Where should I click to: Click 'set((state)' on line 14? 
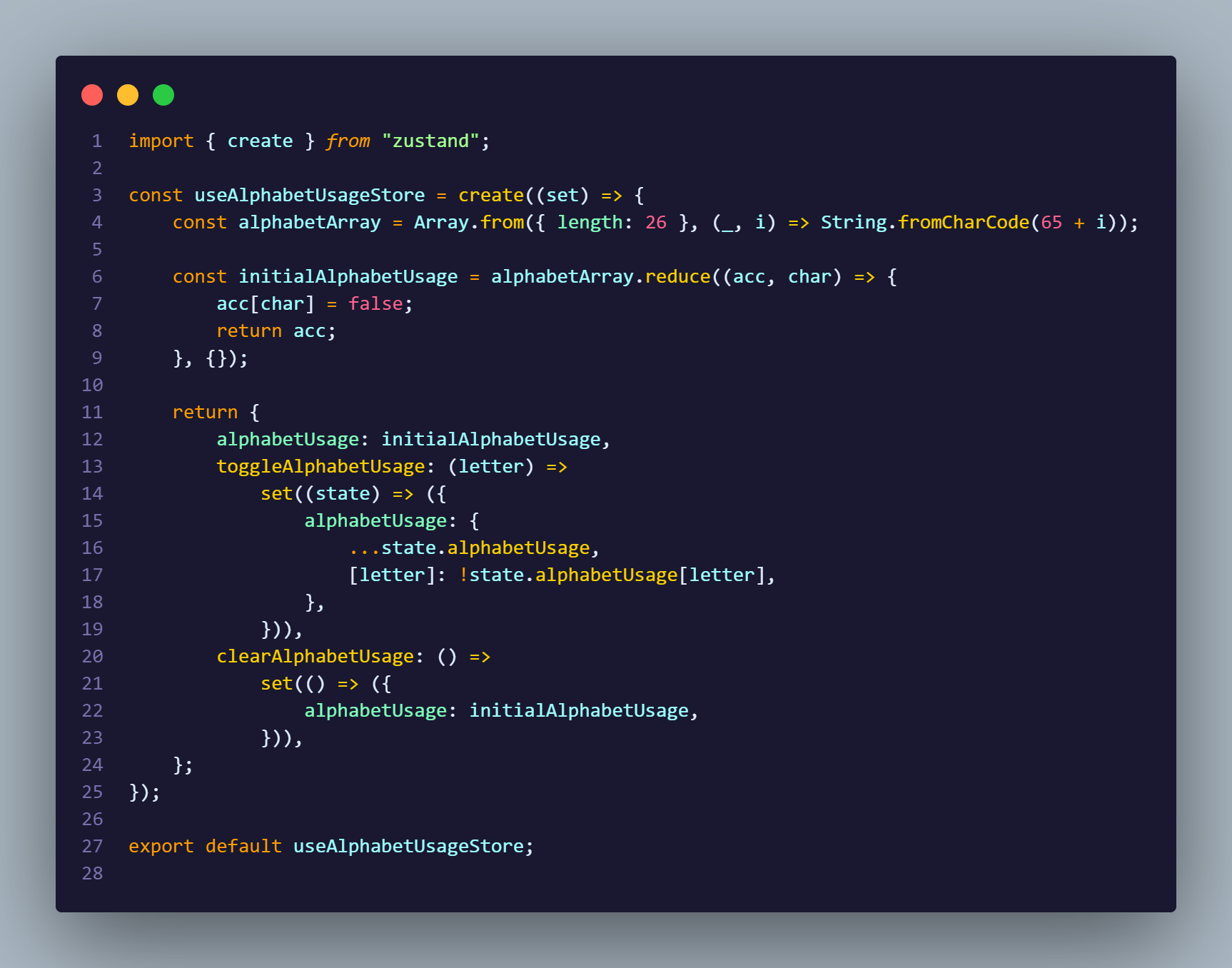click(x=320, y=494)
